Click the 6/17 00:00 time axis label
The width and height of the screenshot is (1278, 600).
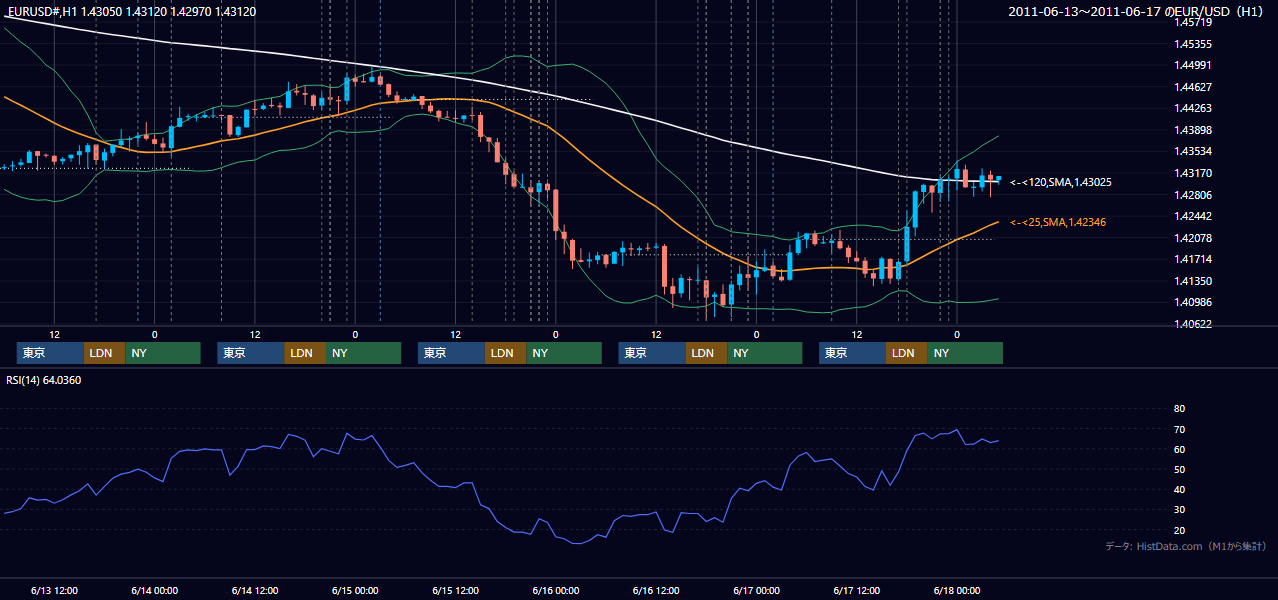756,590
